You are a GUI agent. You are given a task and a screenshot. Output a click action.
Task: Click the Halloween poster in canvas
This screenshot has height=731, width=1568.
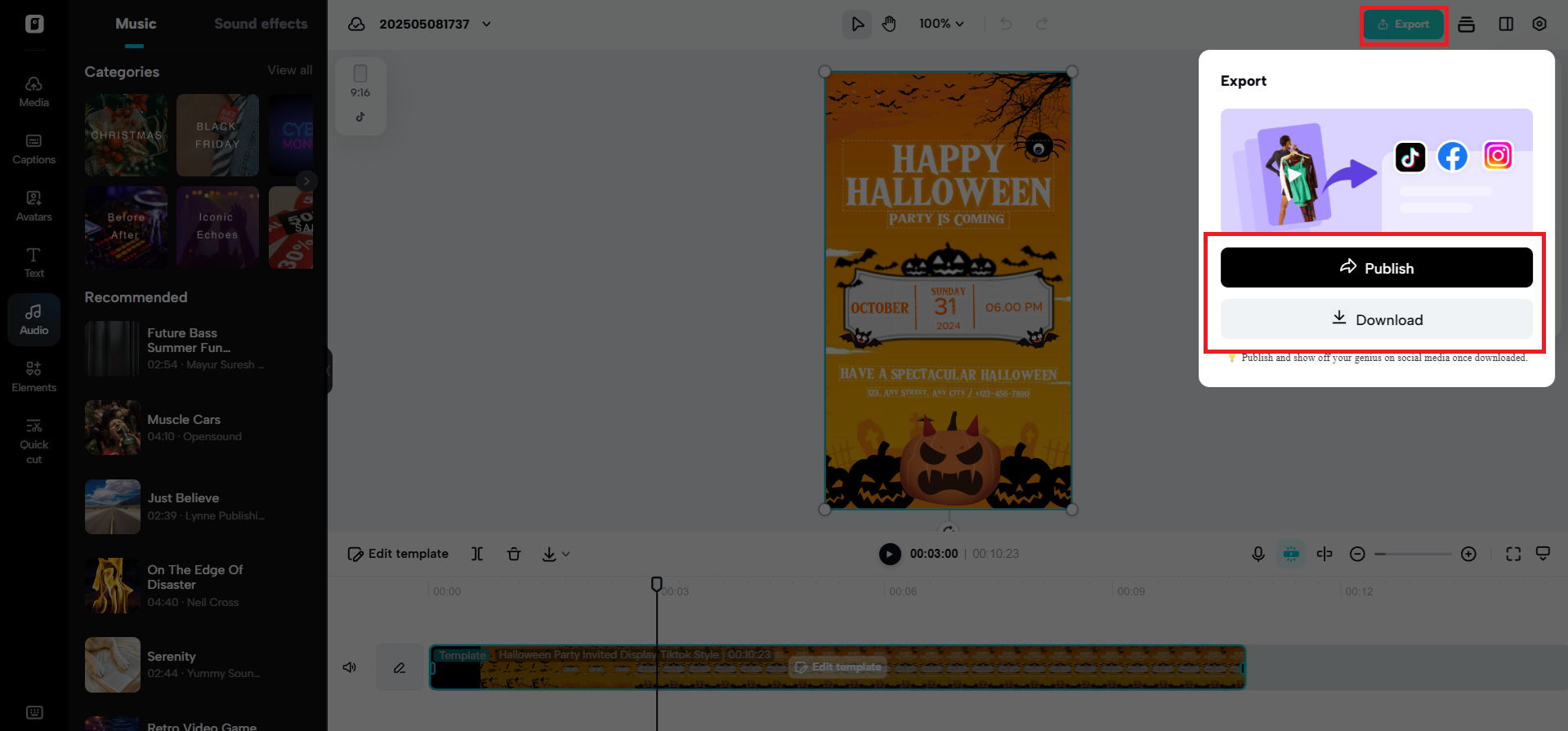coord(948,290)
